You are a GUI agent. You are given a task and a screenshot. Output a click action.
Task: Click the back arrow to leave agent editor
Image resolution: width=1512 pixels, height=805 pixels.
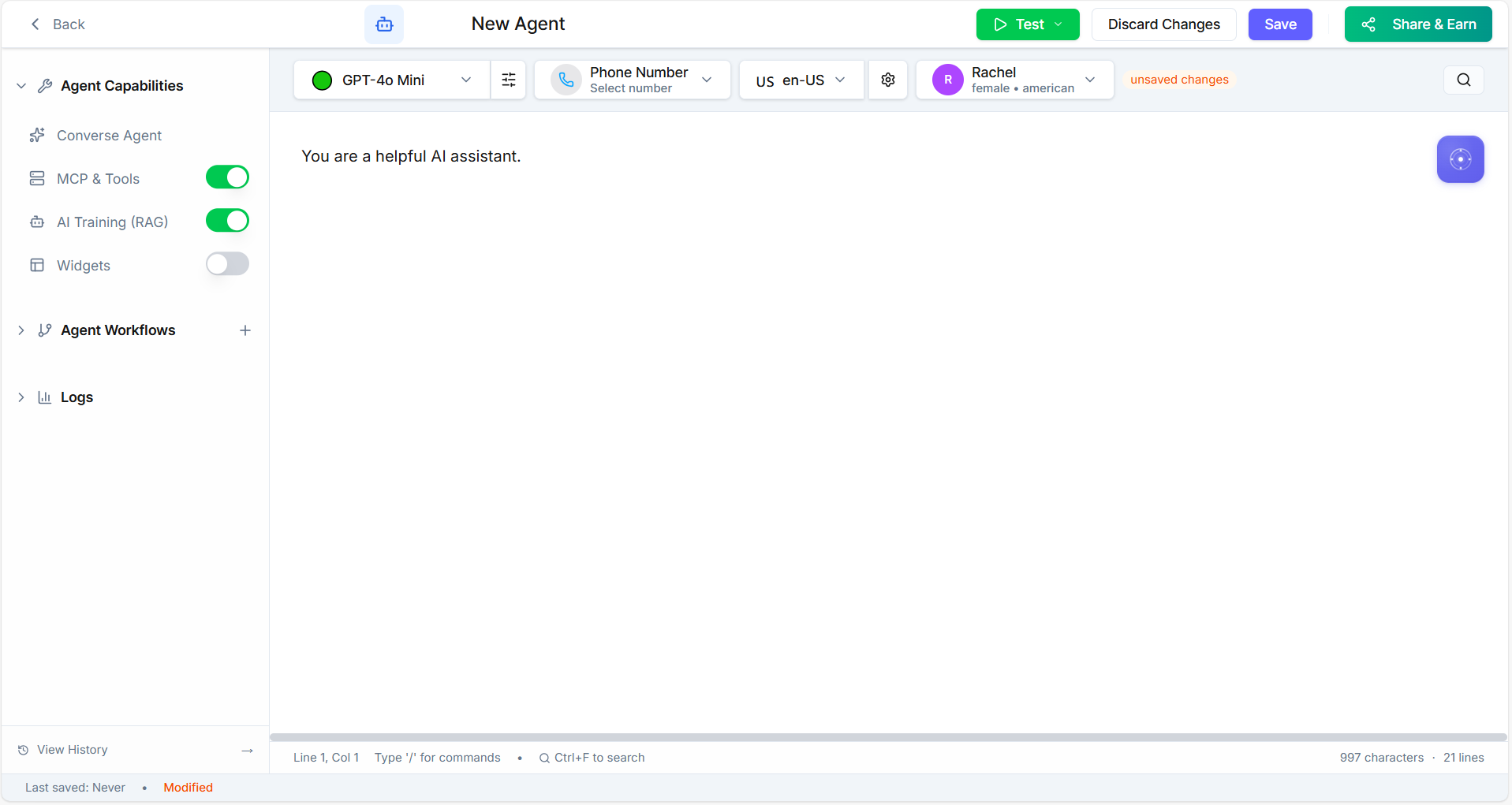35,24
